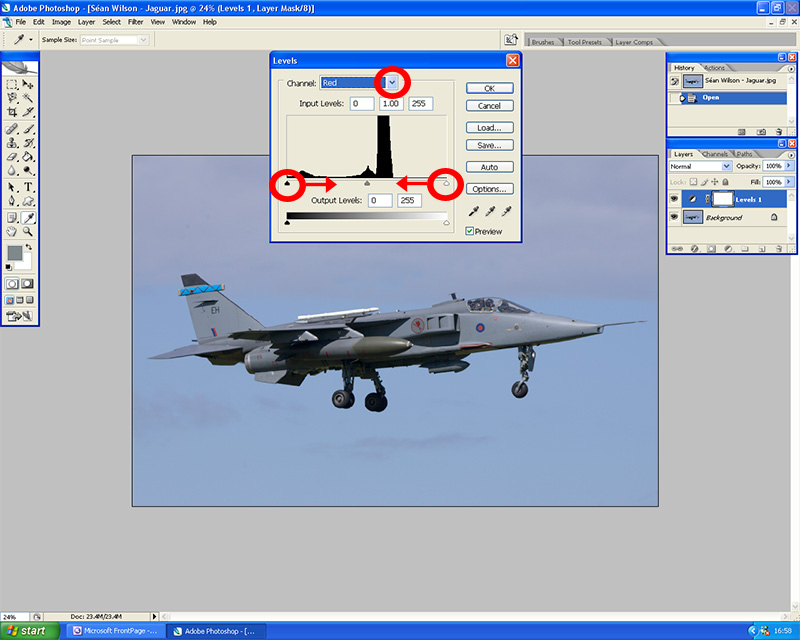
Task: Open the File menu
Action: click(20, 22)
